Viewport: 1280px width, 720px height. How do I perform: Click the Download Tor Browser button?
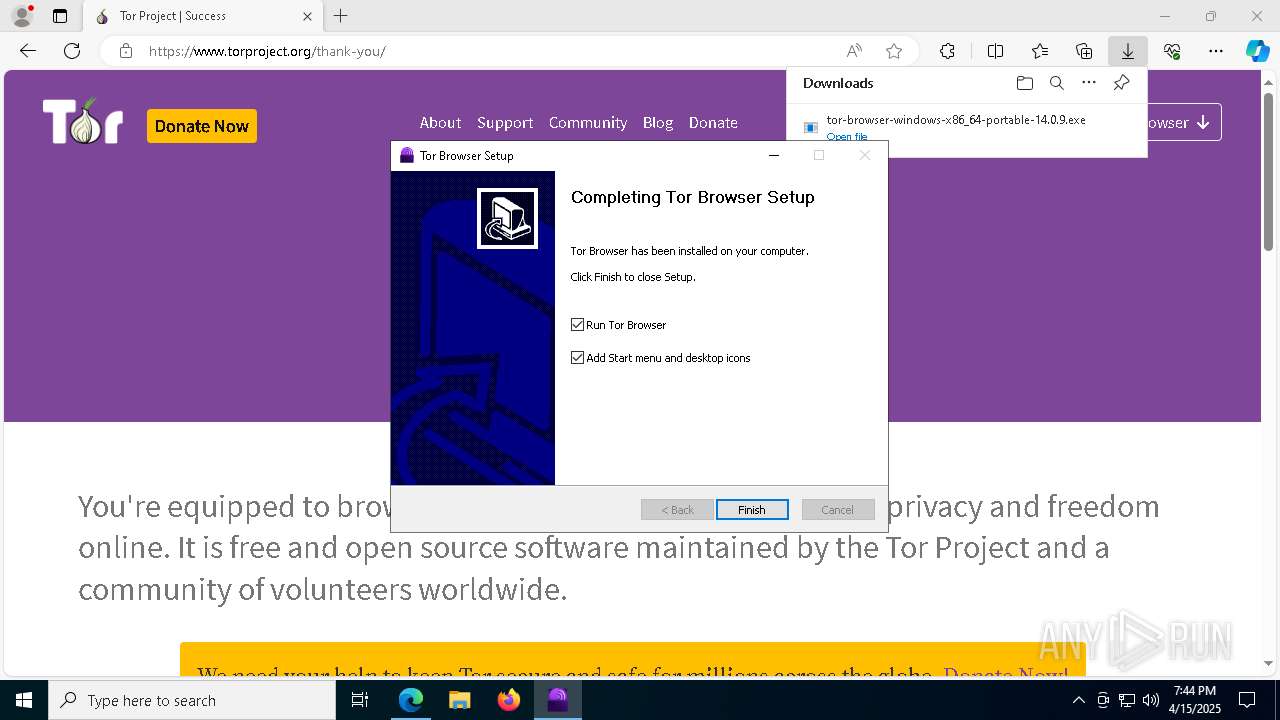(x=1184, y=123)
